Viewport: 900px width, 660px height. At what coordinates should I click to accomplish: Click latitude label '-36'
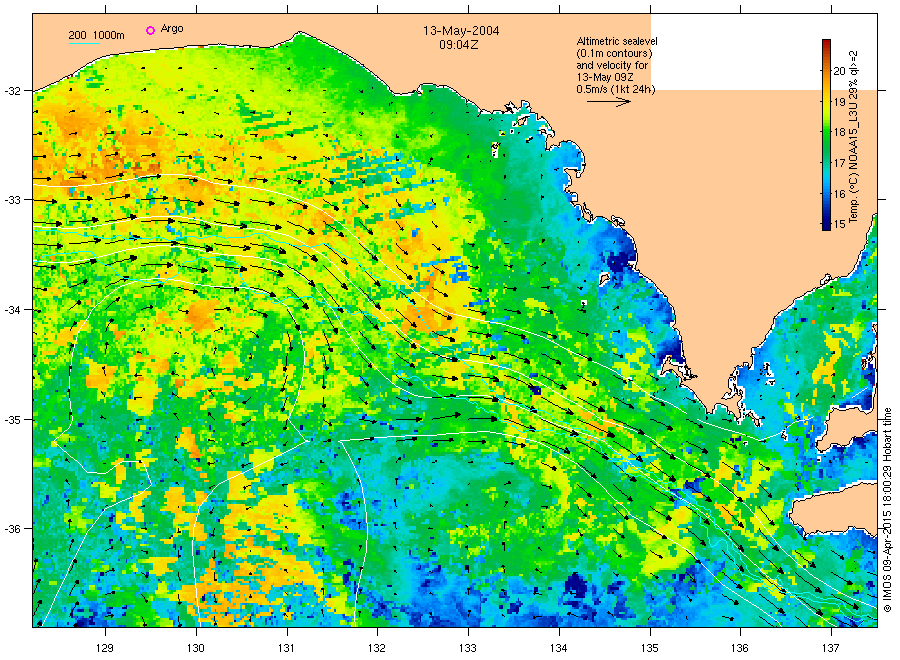click(12, 529)
